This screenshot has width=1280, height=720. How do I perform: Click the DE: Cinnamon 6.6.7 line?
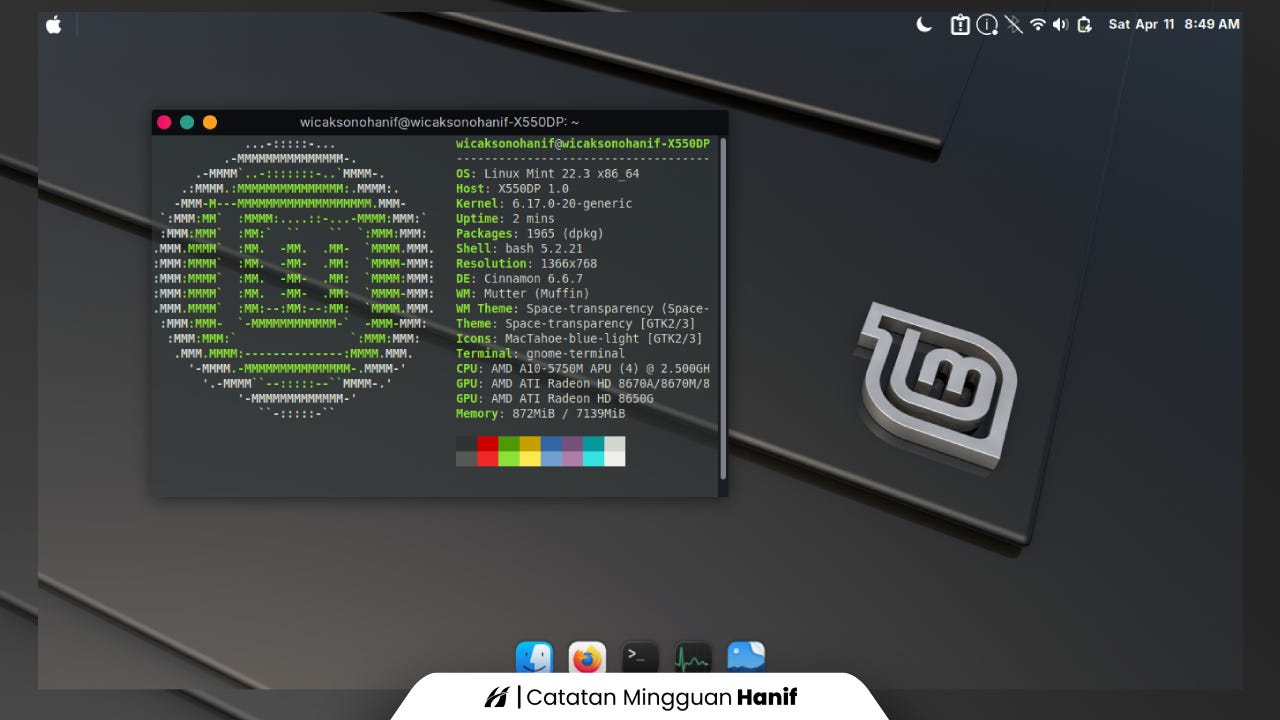point(519,279)
